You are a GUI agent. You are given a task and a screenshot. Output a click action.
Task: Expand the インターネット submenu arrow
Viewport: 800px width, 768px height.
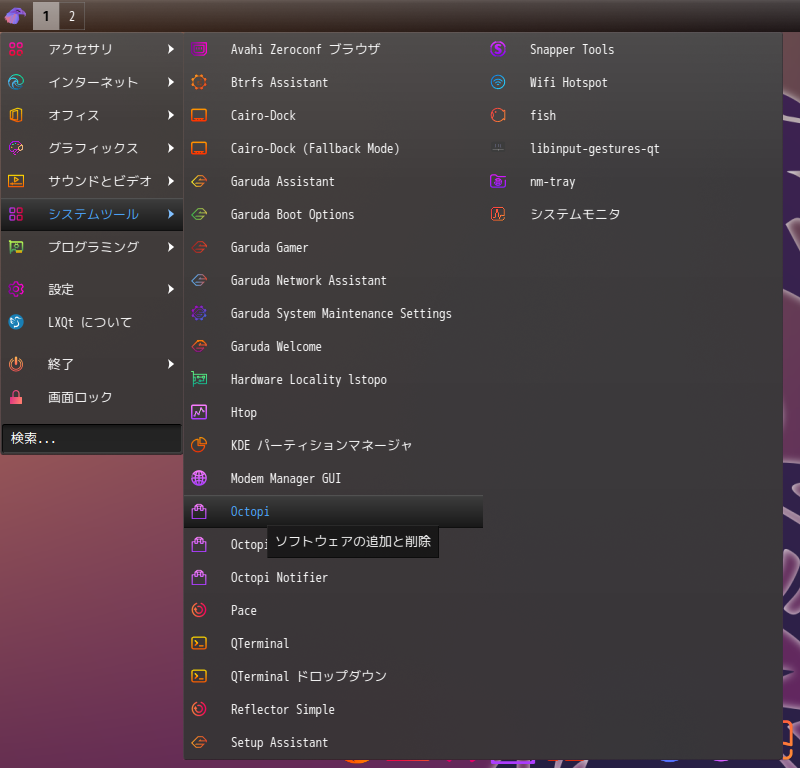click(x=171, y=82)
